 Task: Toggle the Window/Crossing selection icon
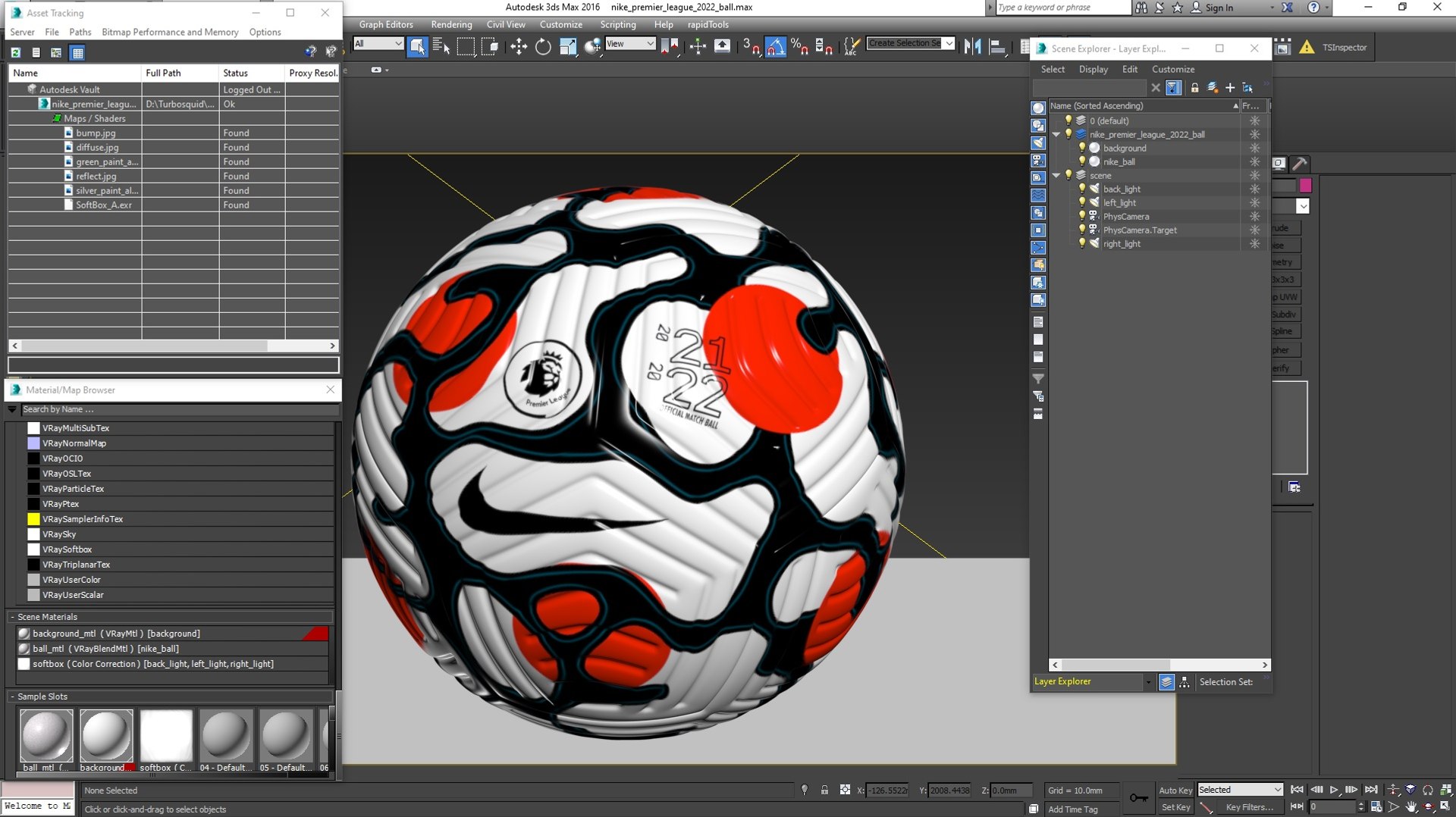click(x=491, y=47)
